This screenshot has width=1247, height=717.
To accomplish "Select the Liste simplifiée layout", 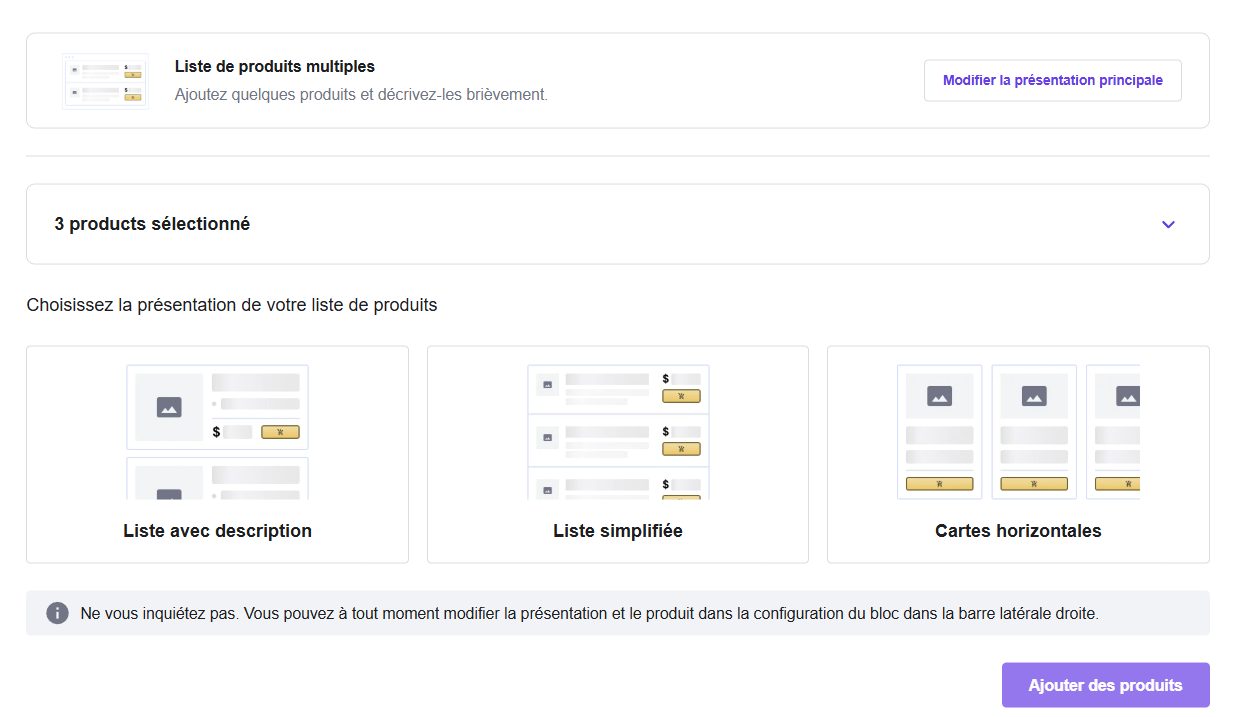I will pyautogui.click(x=617, y=455).
